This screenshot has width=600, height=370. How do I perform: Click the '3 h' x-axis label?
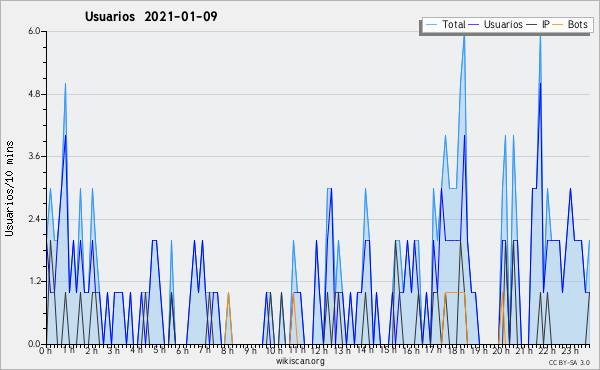tap(113, 351)
